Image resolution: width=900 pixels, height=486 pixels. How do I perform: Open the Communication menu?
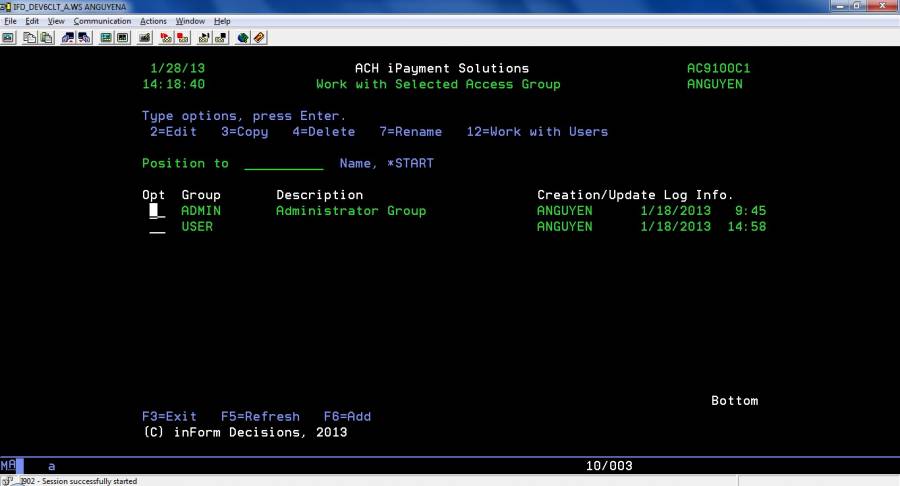click(102, 21)
